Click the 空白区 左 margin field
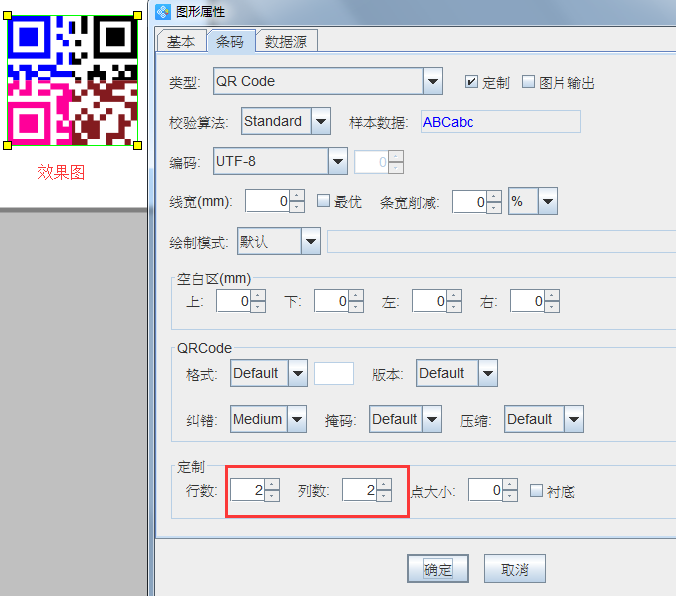 [429, 301]
